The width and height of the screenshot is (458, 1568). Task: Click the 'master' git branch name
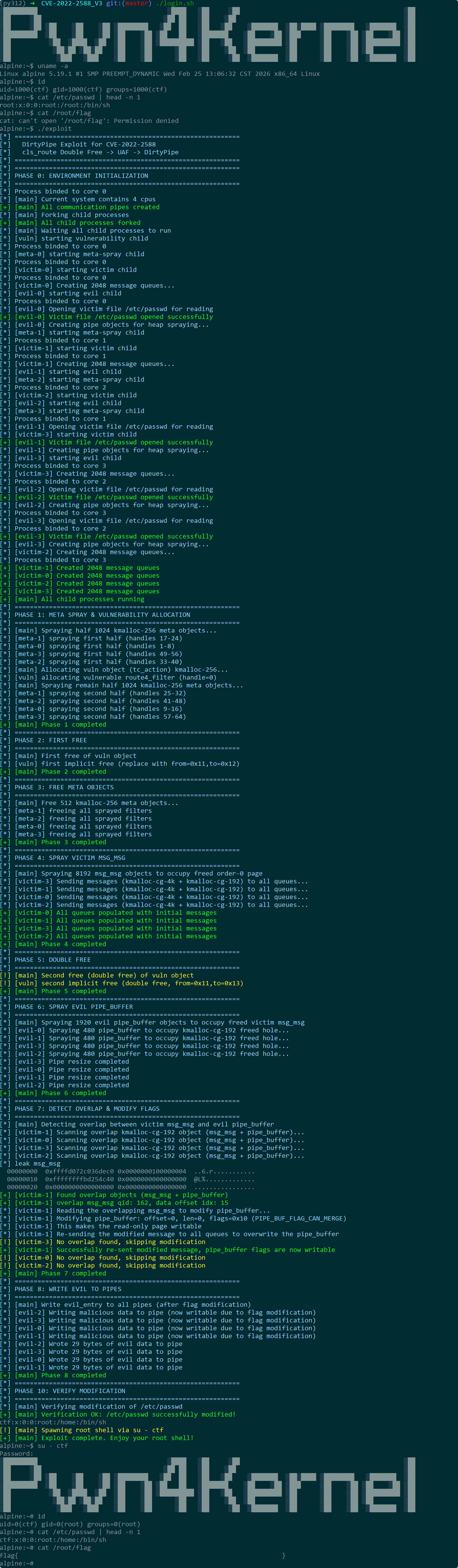136,4
